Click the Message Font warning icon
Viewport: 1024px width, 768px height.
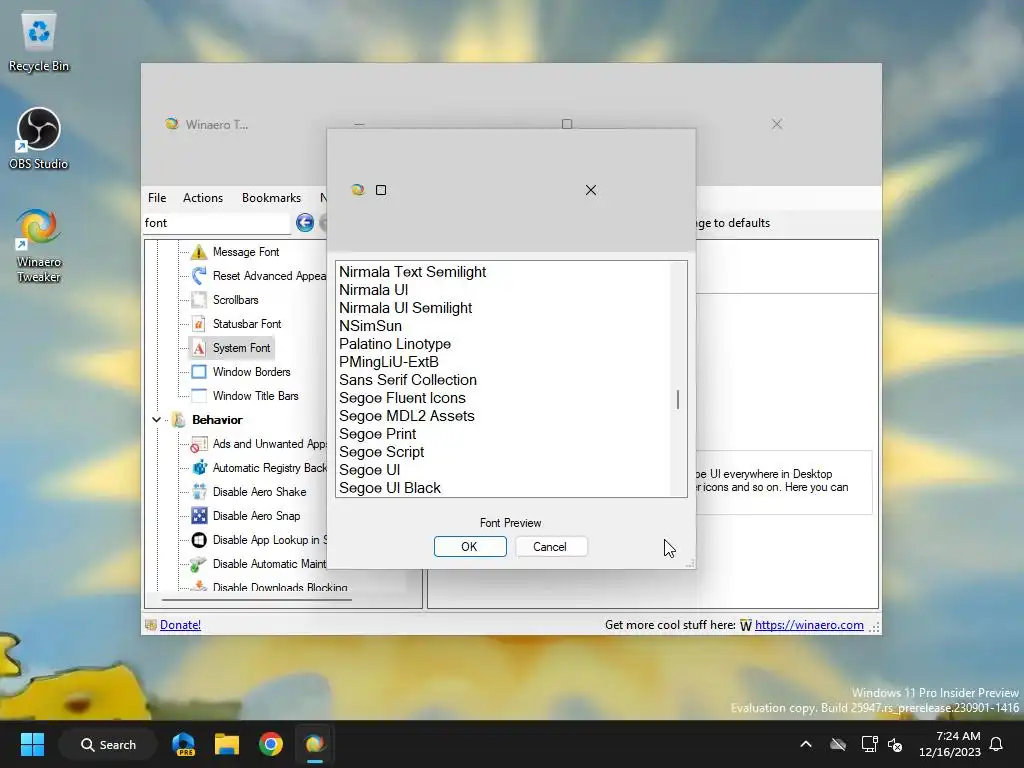199,252
